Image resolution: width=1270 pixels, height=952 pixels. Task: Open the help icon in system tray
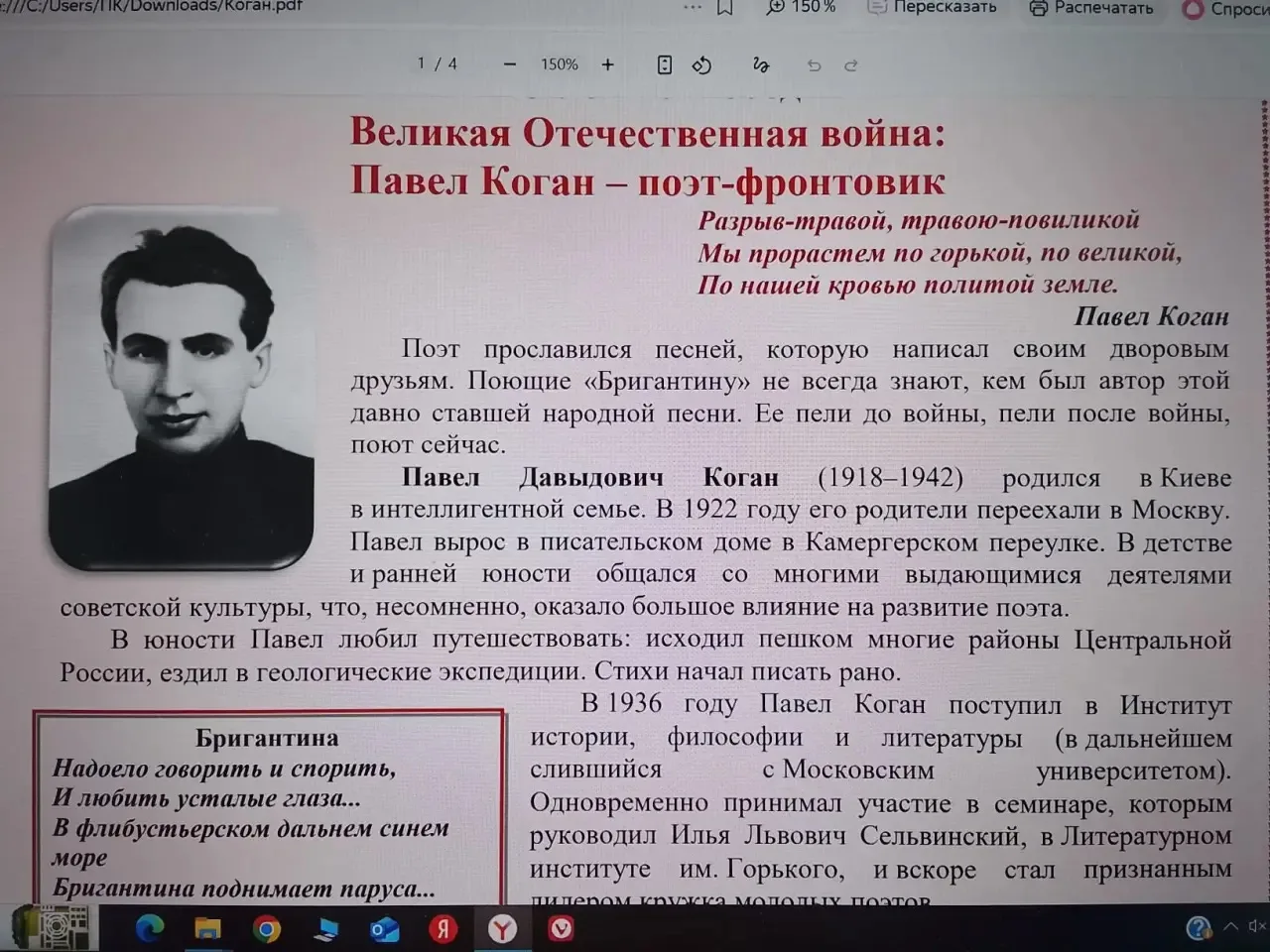tap(1199, 928)
